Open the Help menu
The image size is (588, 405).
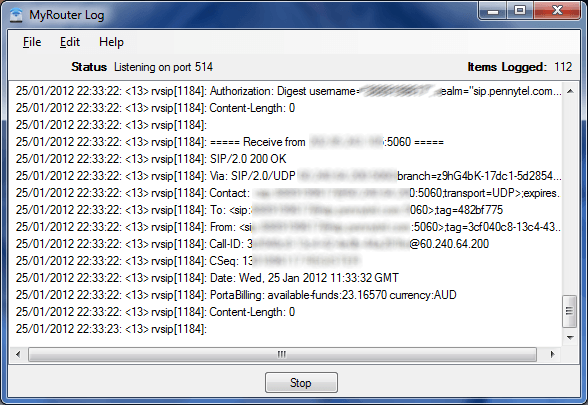coord(111,42)
